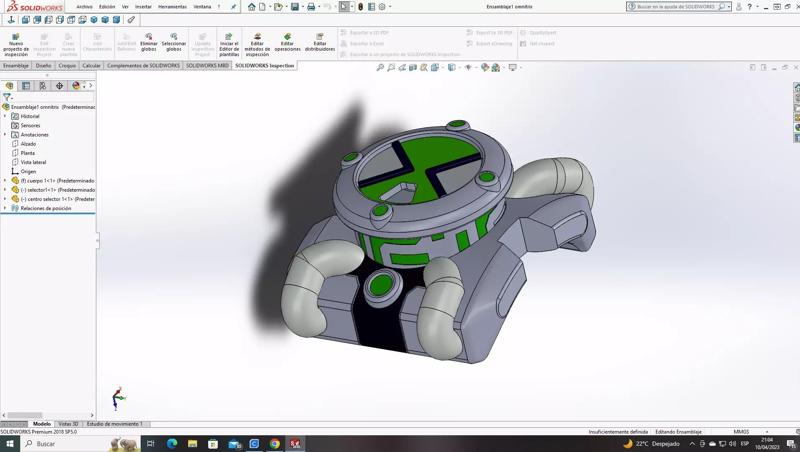Click the Editar operaciones icon

point(288,36)
